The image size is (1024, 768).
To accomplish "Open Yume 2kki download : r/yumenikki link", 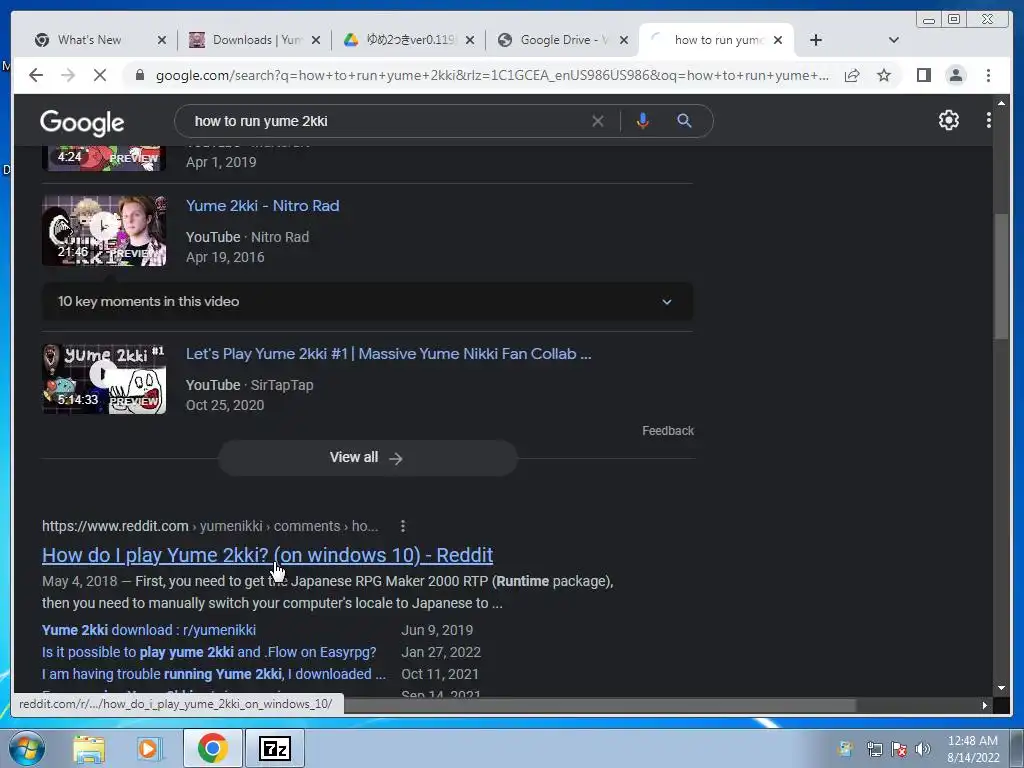I will (x=149, y=630).
